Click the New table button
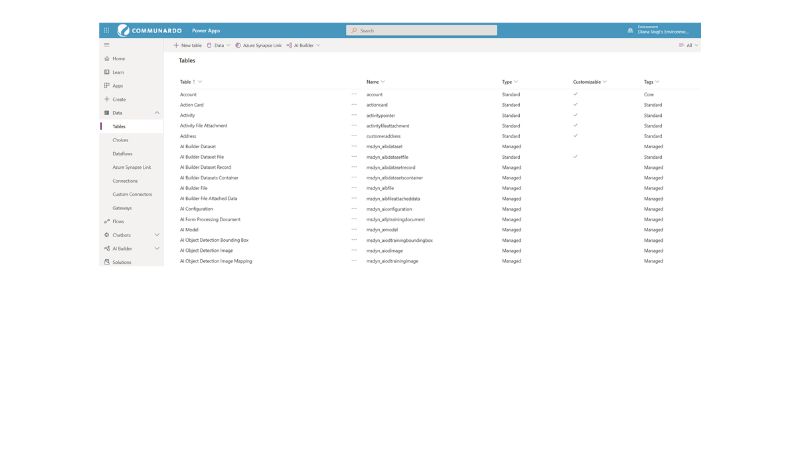Image resolution: width=800 pixels, height=450 pixels. pos(187,45)
